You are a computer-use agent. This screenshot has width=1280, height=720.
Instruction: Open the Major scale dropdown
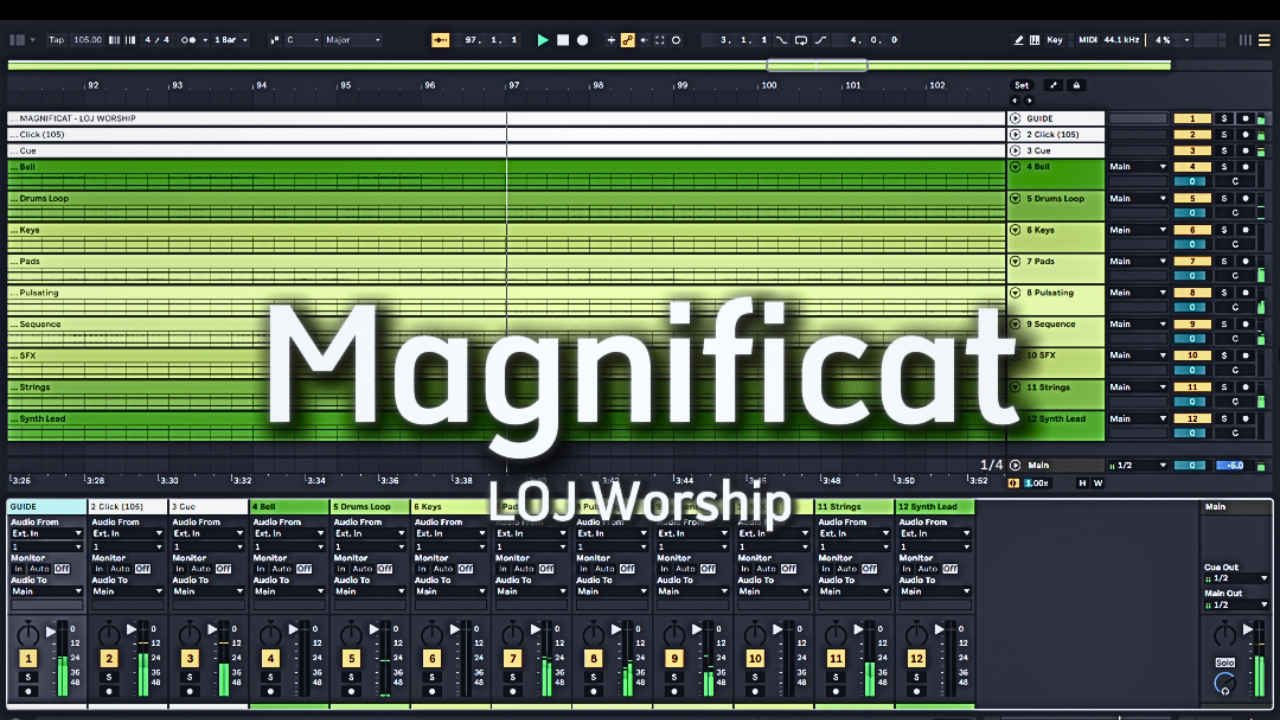pos(353,40)
